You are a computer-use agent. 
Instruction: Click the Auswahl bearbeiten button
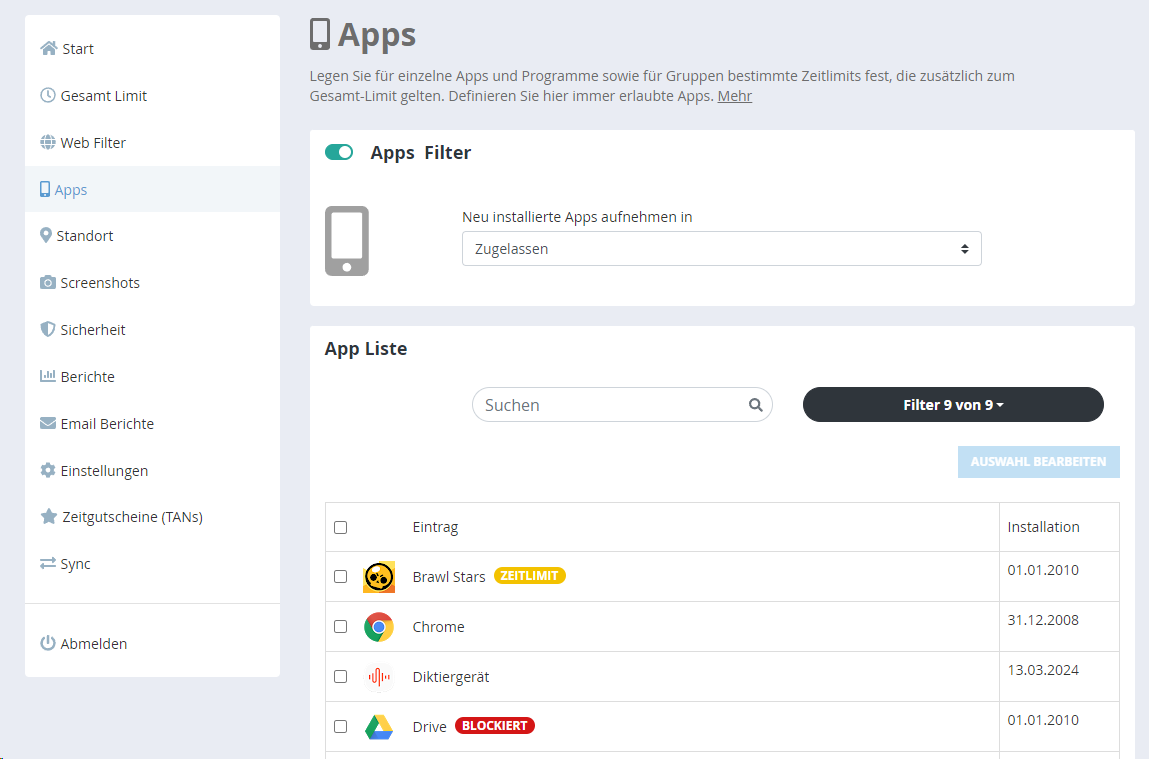[x=1038, y=462]
